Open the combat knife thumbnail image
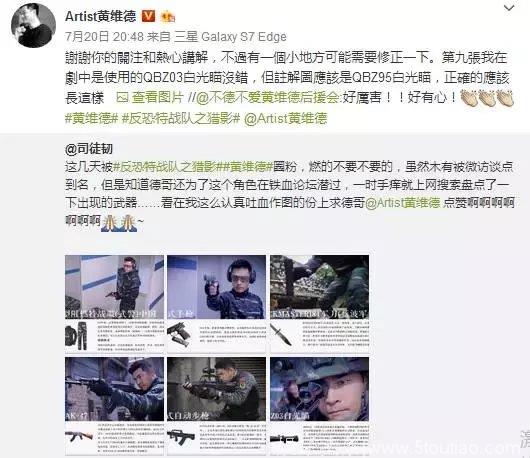The width and height of the screenshot is (530, 458). tap(319, 304)
